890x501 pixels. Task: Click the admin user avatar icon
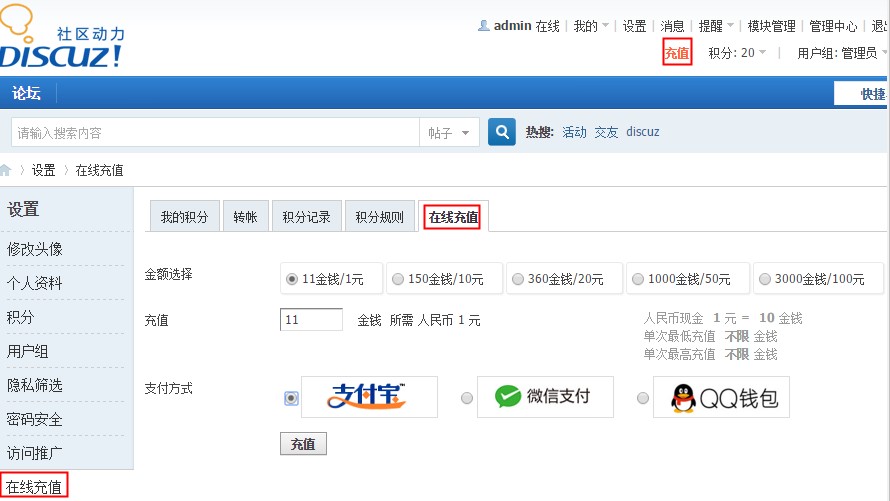484,26
